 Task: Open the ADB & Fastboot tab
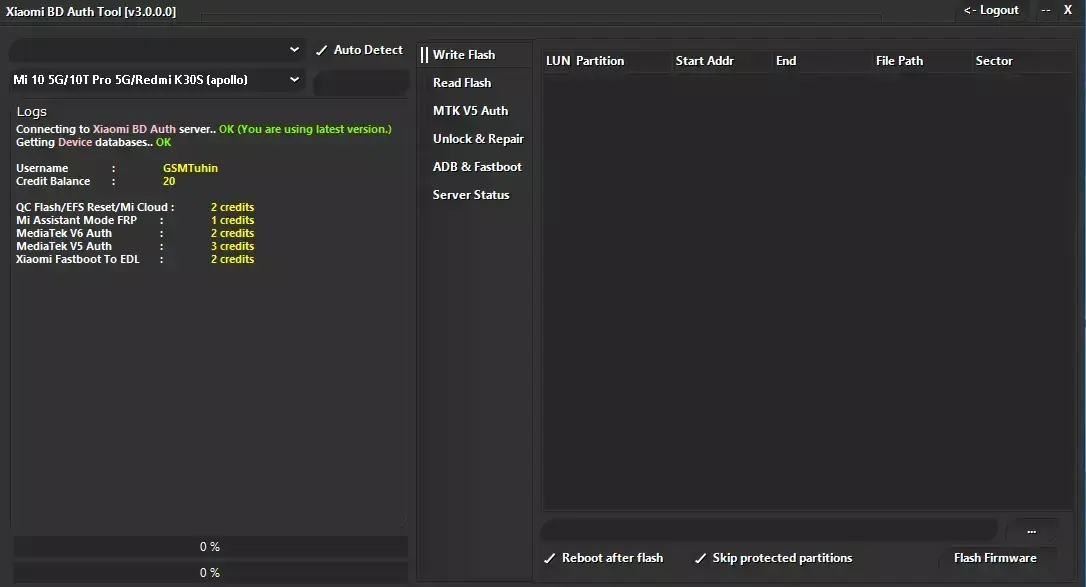pyautogui.click(x=477, y=167)
